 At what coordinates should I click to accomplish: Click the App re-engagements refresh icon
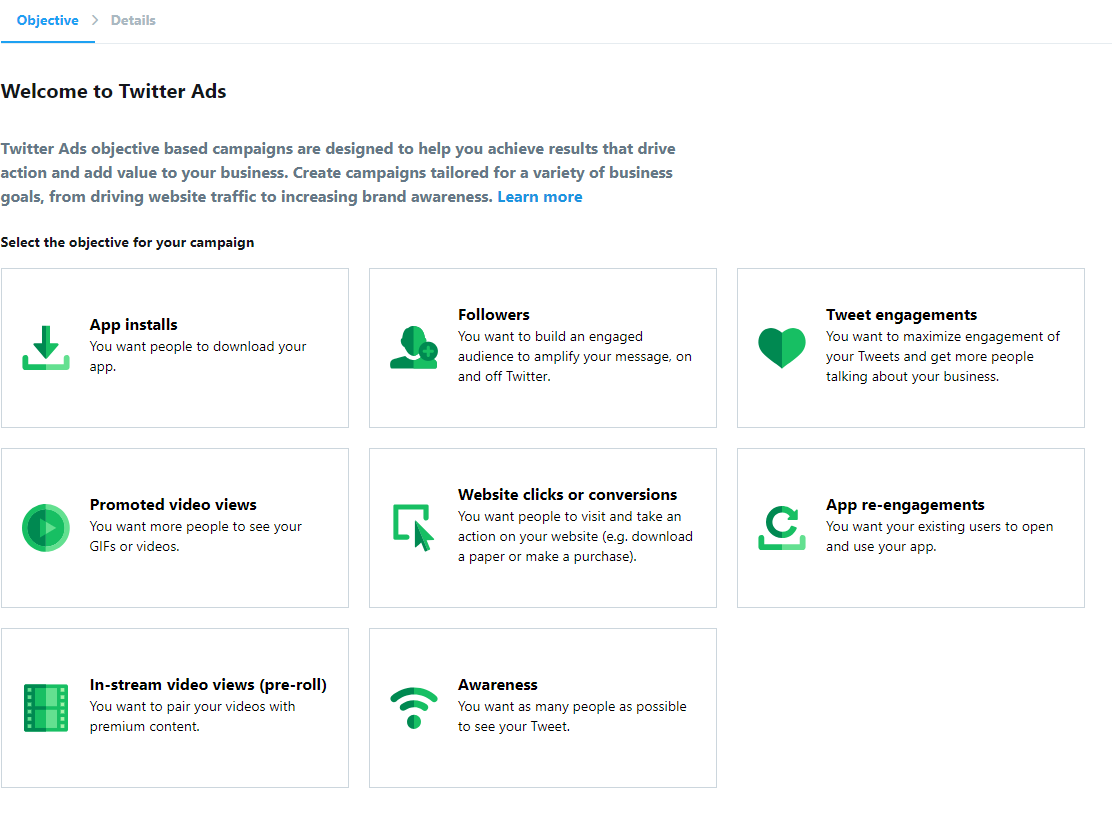782,527
